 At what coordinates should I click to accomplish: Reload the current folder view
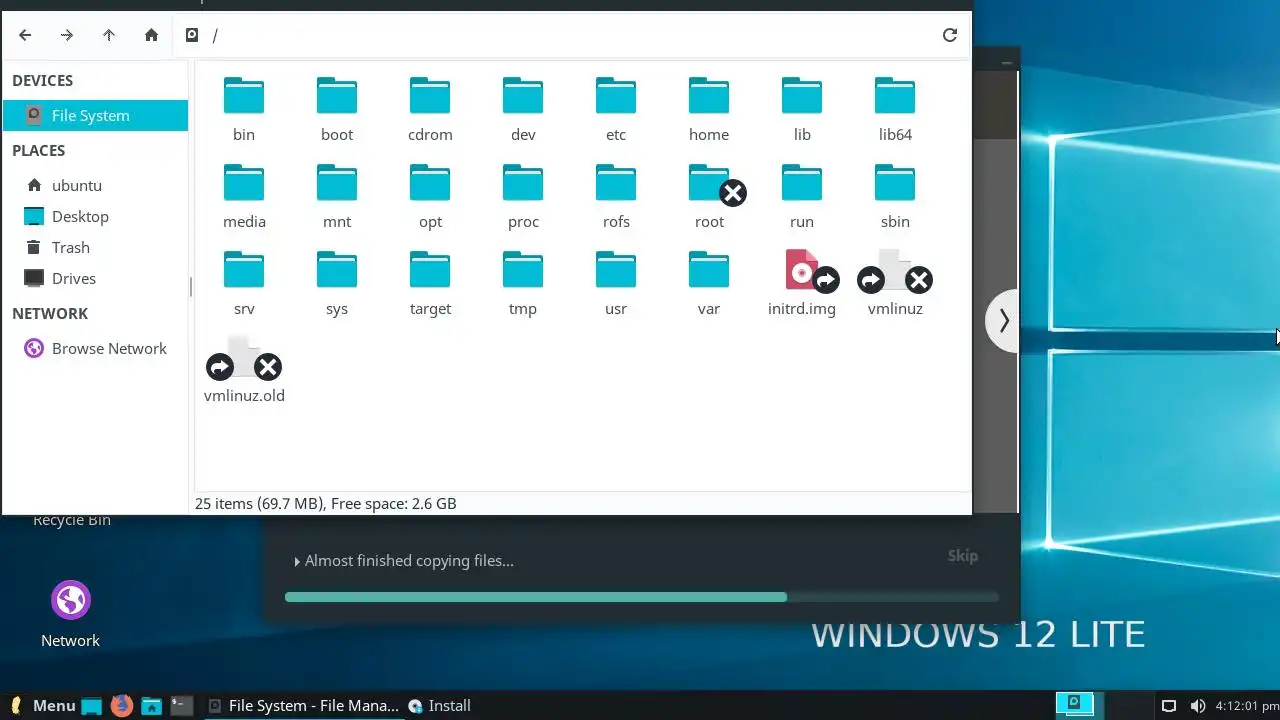click(950, 35)
